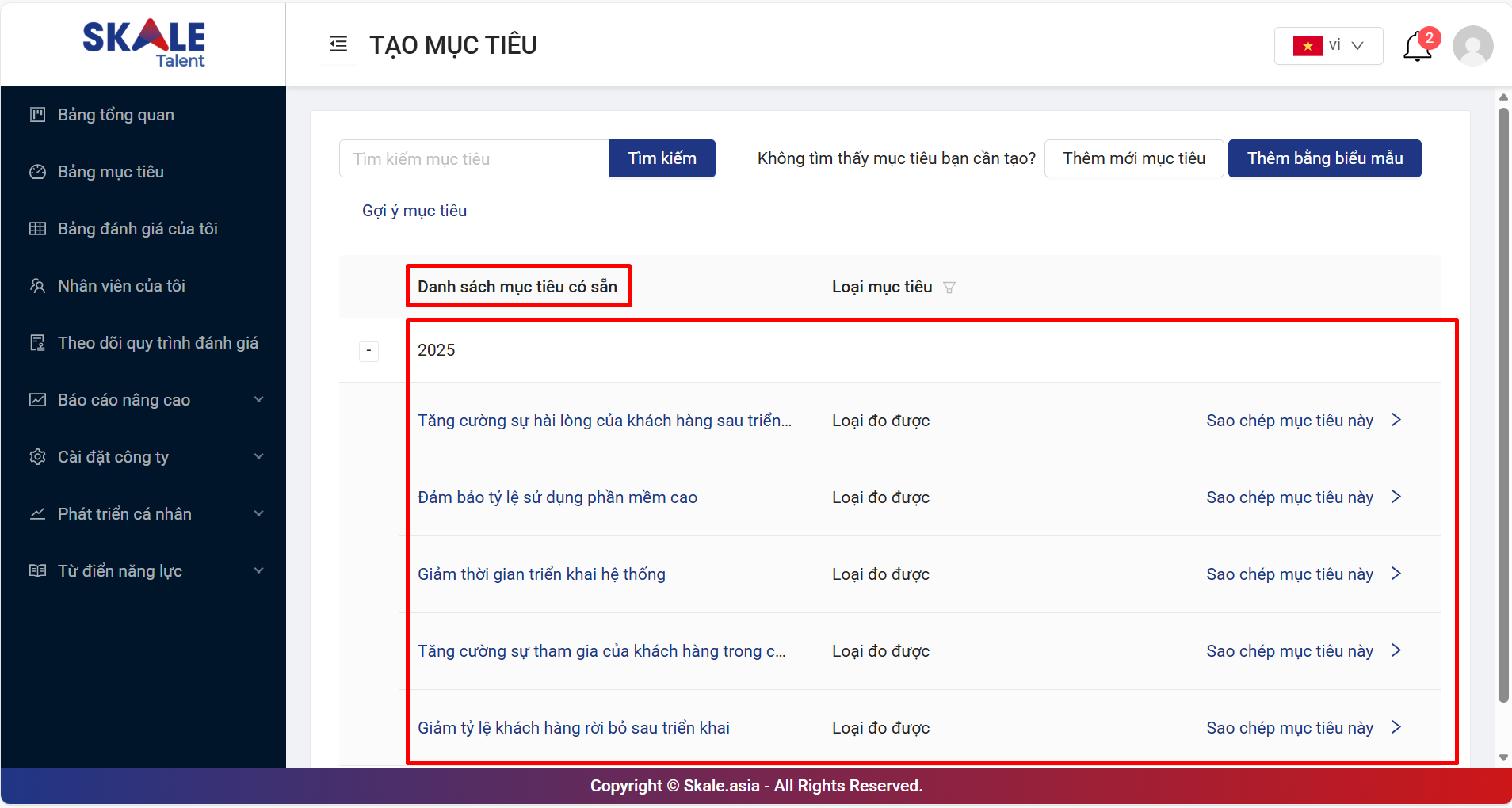Open Bảng mục tiêu from sidebar
1512x808 pixels.
point(111,172)
